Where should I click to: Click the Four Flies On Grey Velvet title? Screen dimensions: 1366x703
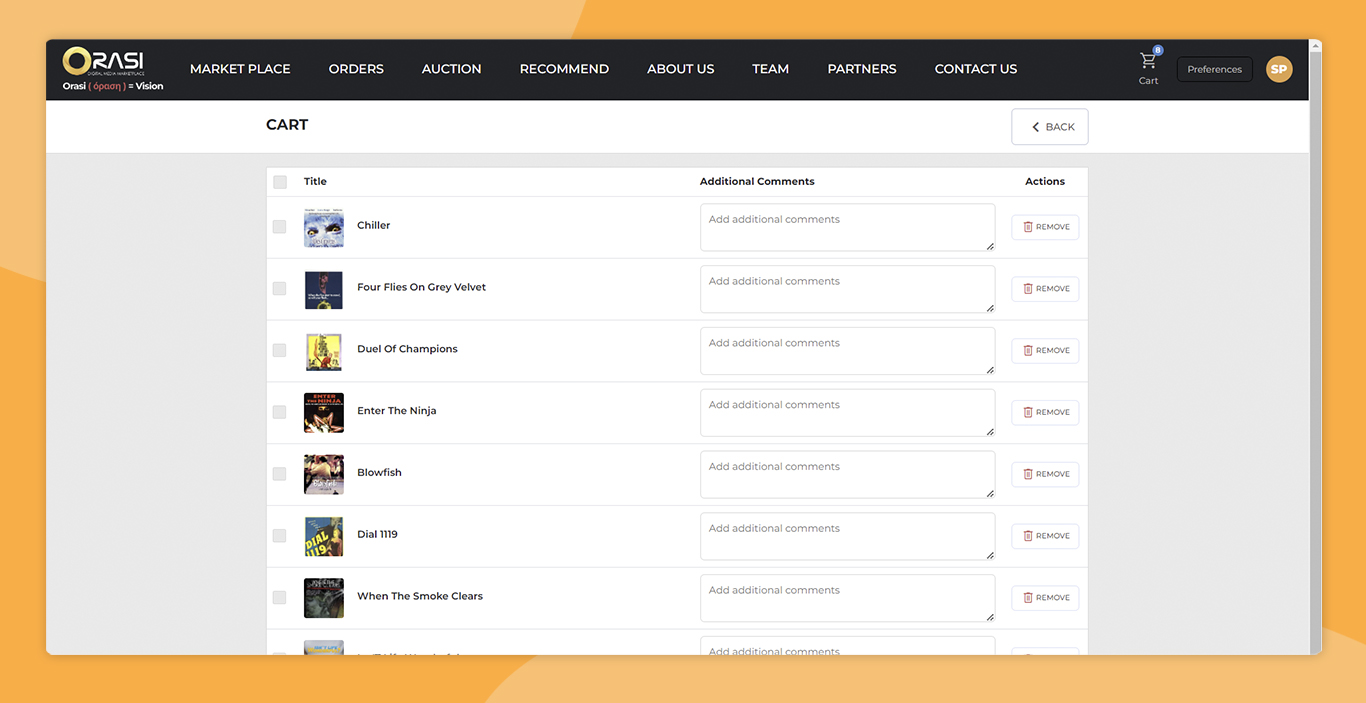pyautogui.click(x=422, y=288)
